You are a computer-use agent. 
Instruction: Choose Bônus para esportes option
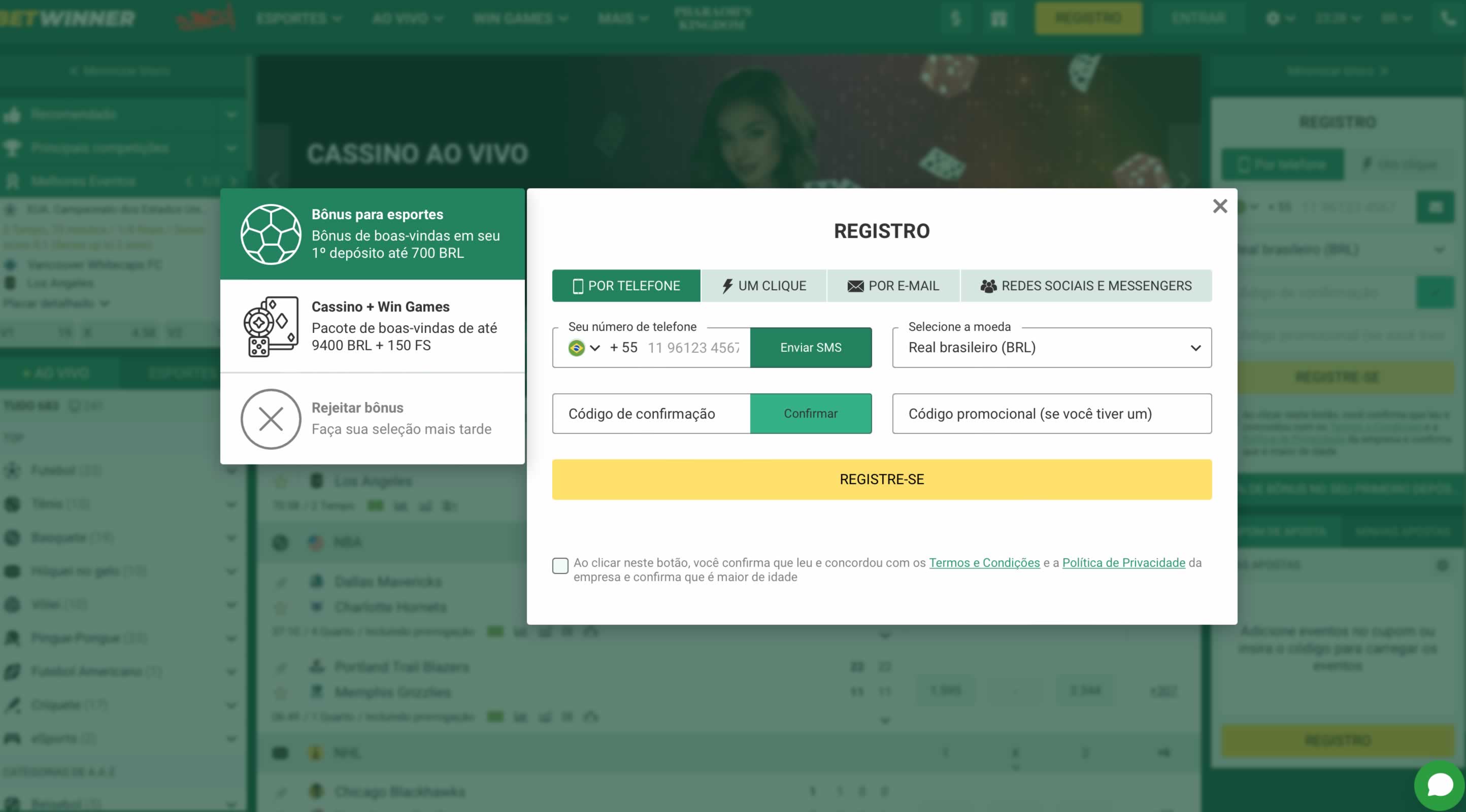click(x=372, y=234)
